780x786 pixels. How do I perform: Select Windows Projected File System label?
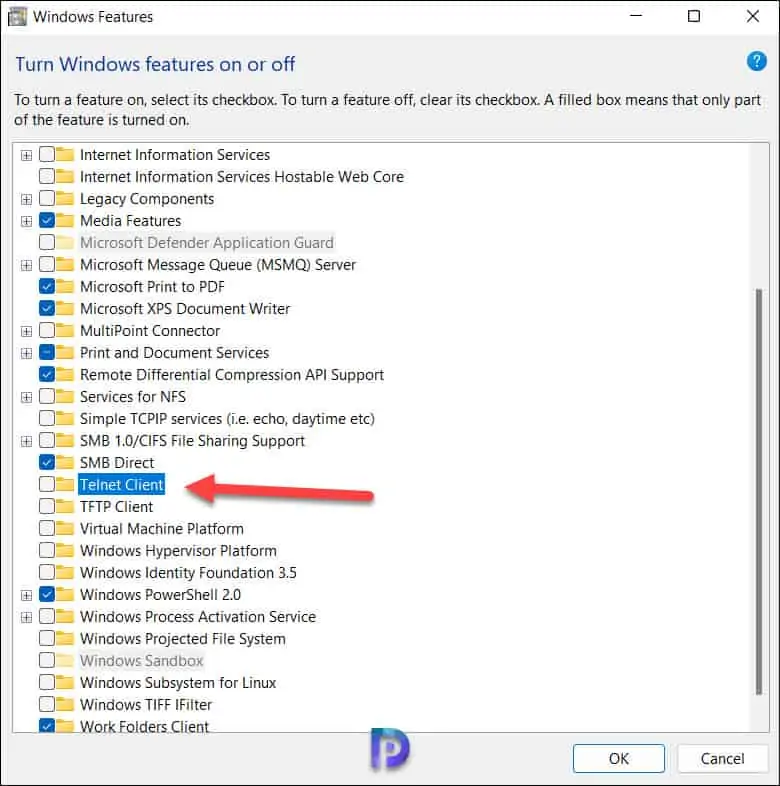[x=182, y=638]
